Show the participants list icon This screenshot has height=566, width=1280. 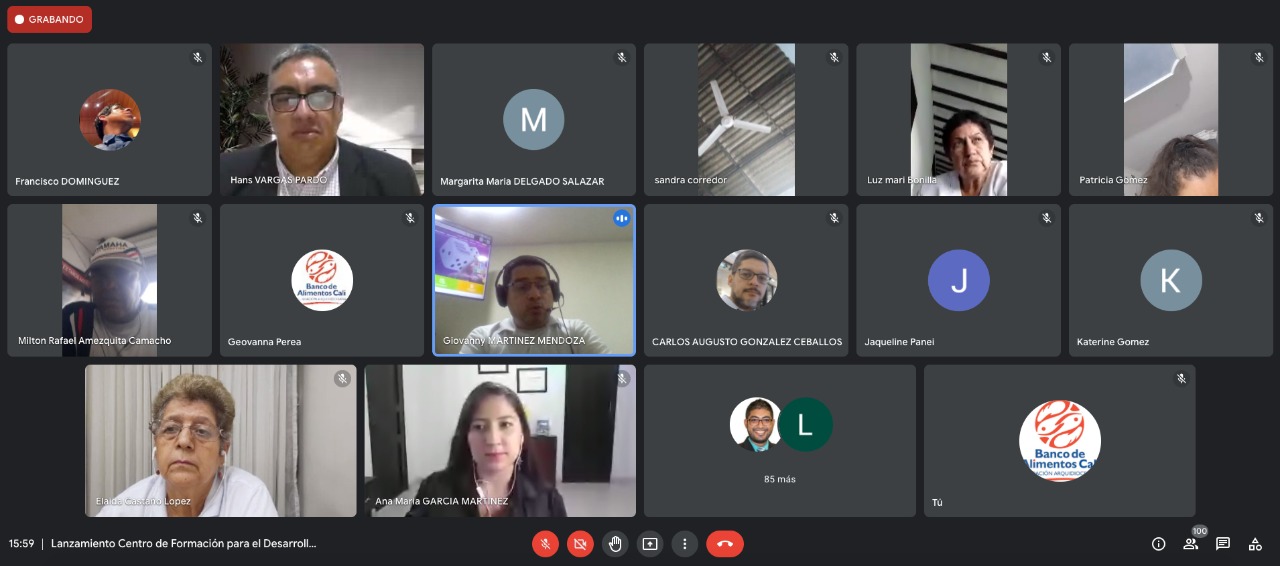[x=1191, y=544]
